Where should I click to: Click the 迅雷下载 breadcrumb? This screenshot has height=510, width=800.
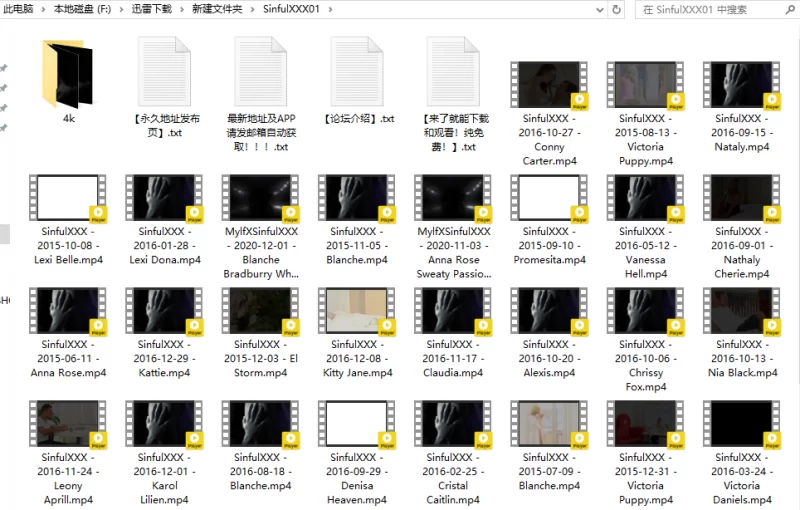[x=152, y=9]
